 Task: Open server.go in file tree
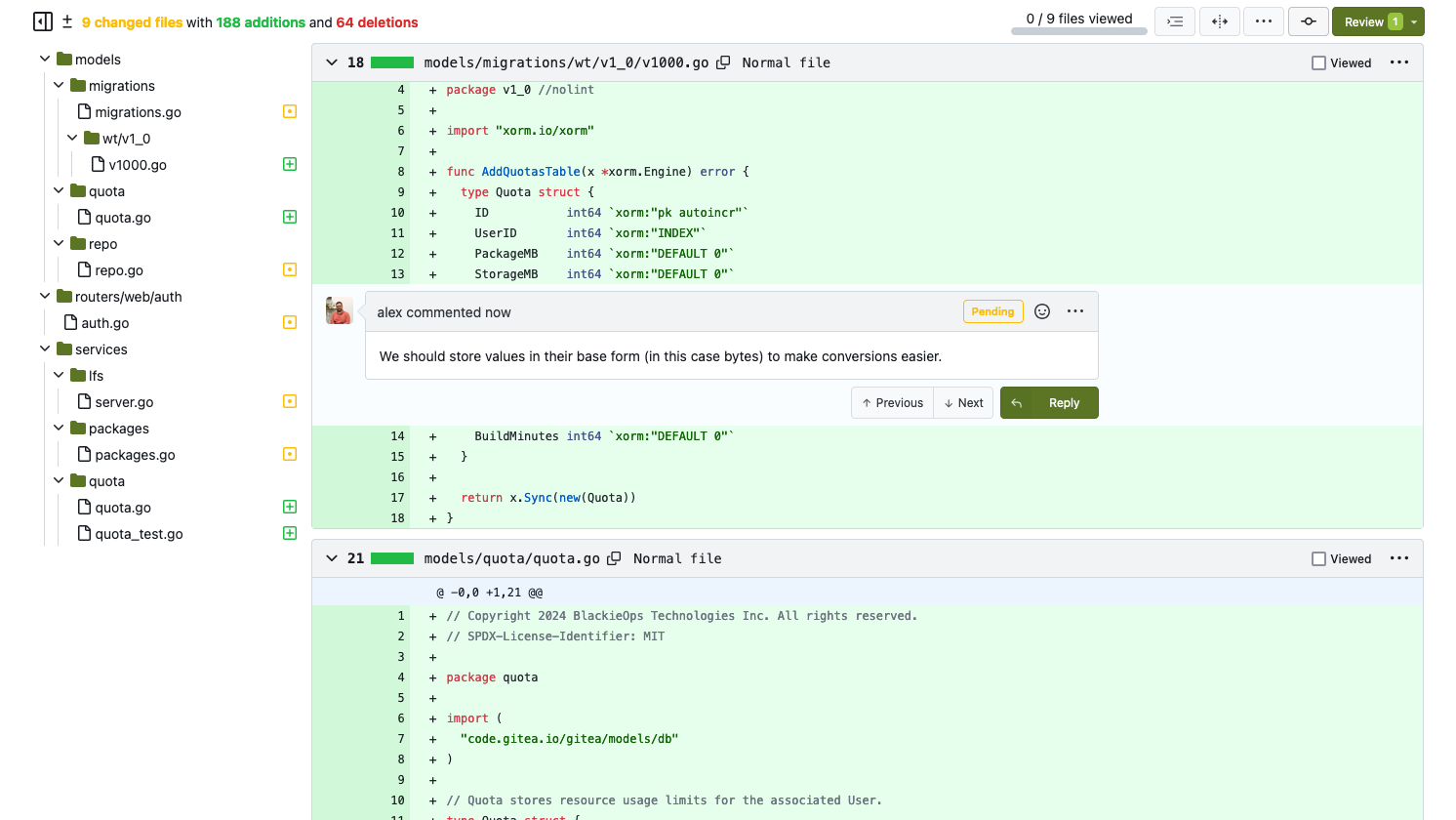[x=124, y=402]
